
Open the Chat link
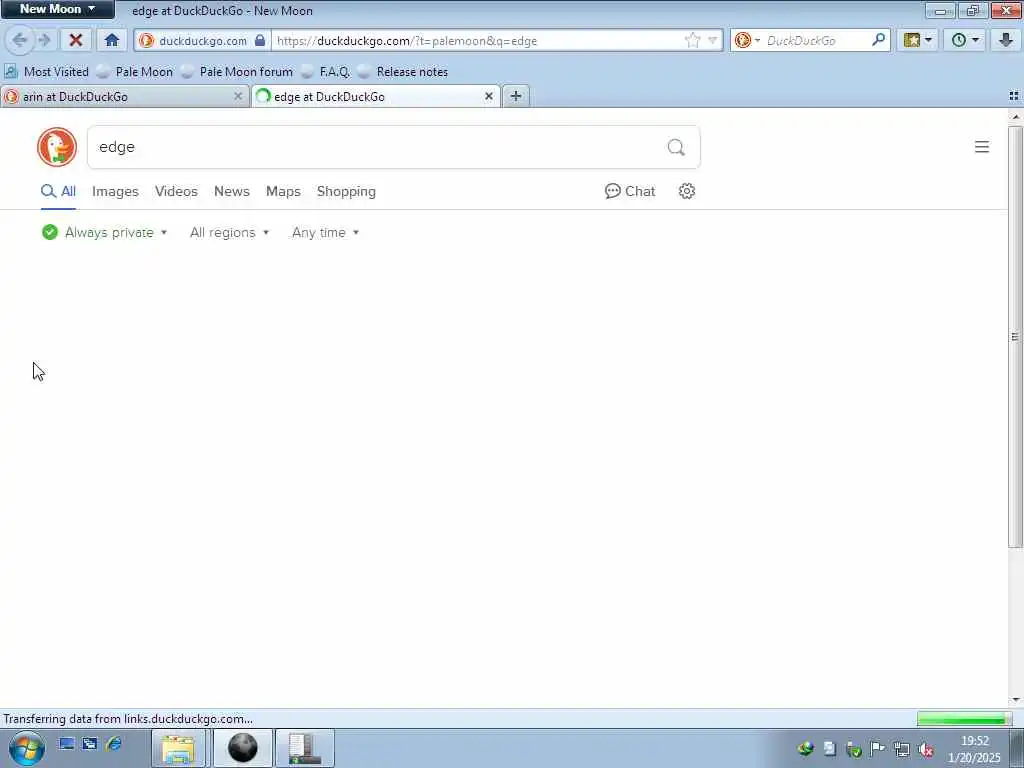click(x=630, y=191)
